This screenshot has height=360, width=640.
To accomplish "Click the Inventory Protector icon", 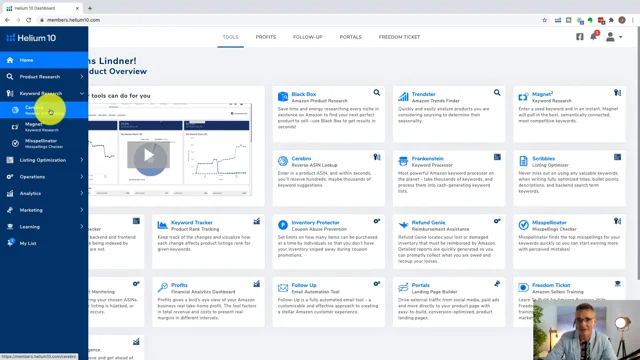I will click(282, 225).
